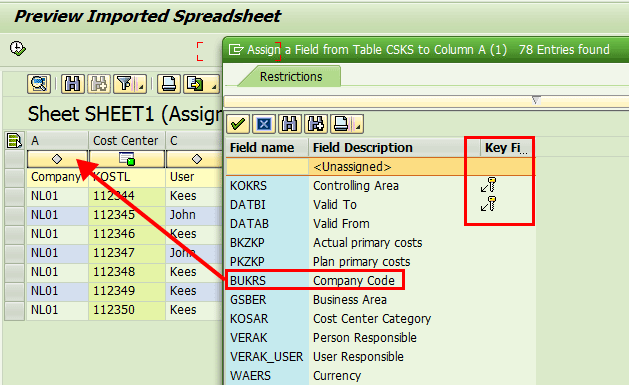The height and width of the screenshot is (385, 629).
Task: Click cost center cell 112346
Action: [x=127, y=234]
